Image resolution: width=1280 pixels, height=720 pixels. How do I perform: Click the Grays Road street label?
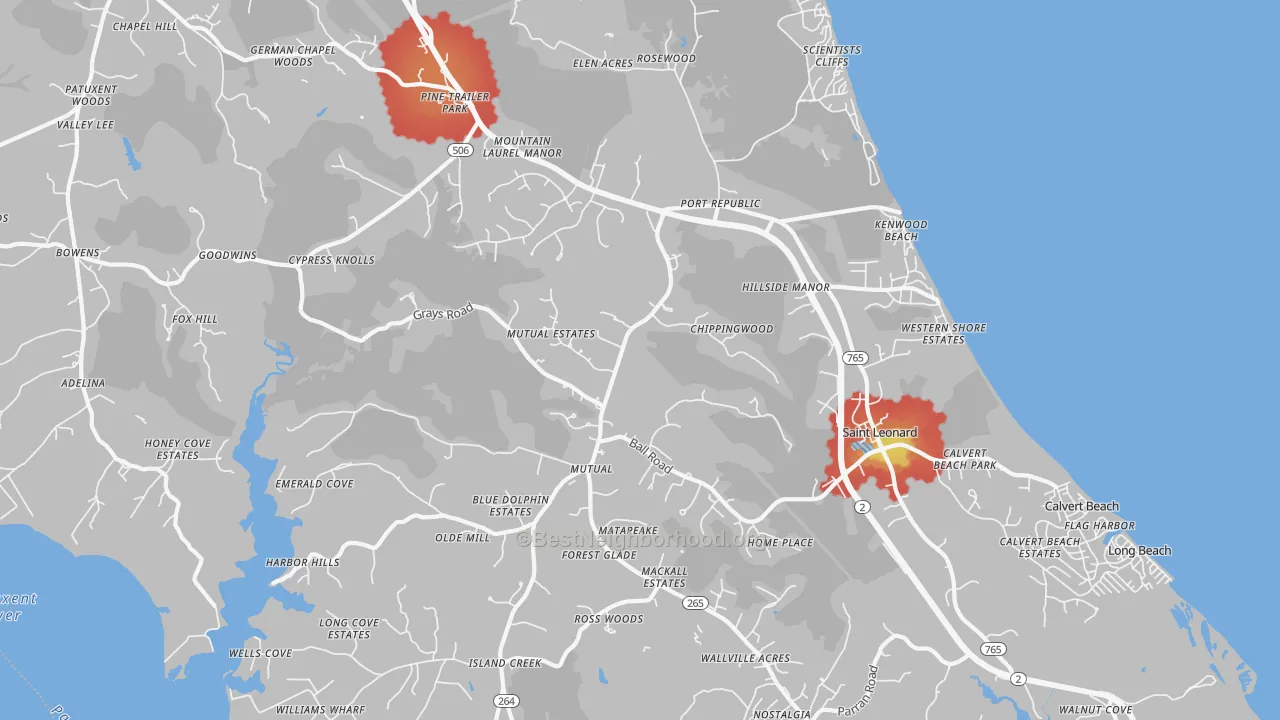(443, 313)
